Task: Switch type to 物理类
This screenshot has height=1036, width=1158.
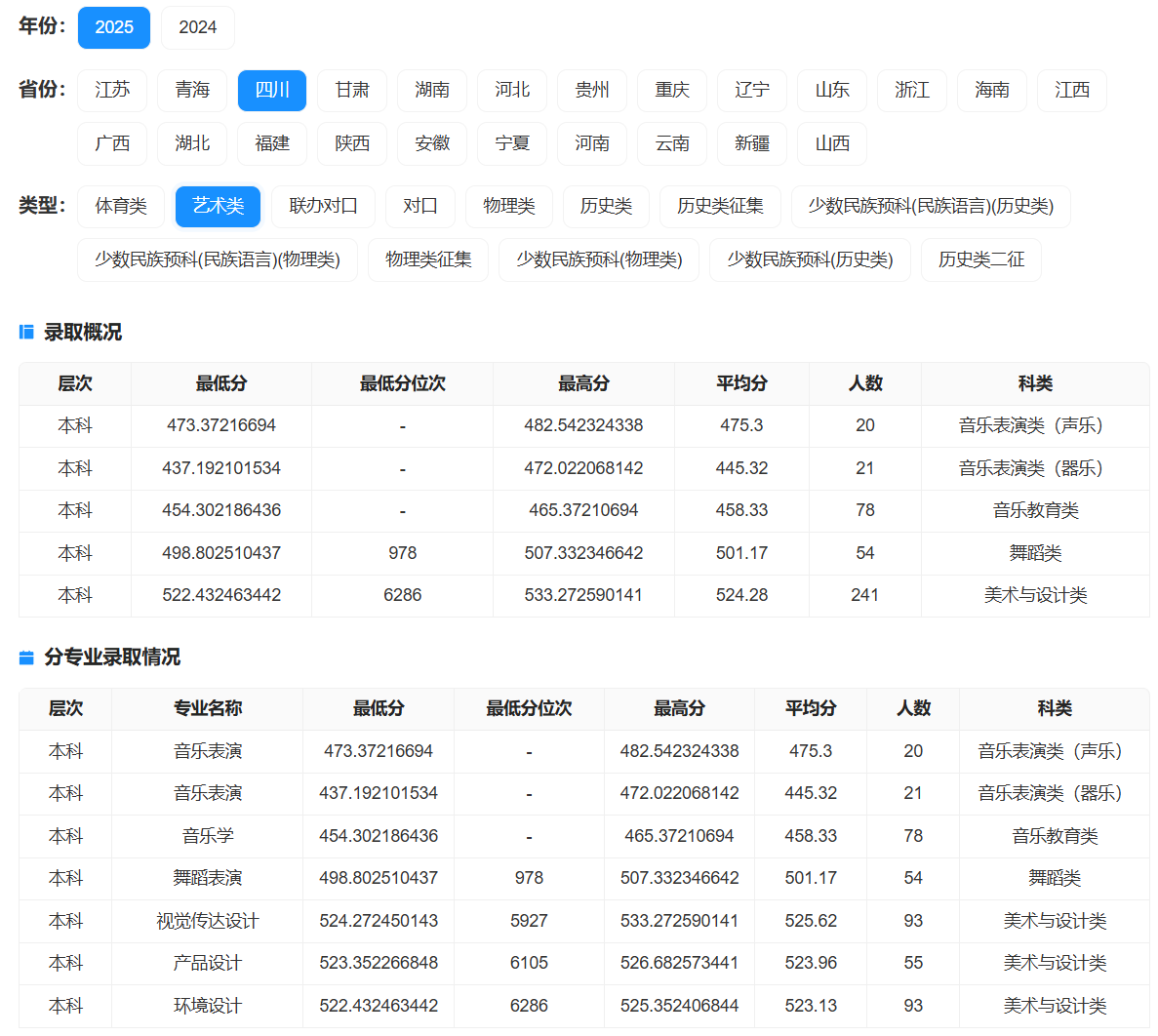Action: click(x=509, y=206)
